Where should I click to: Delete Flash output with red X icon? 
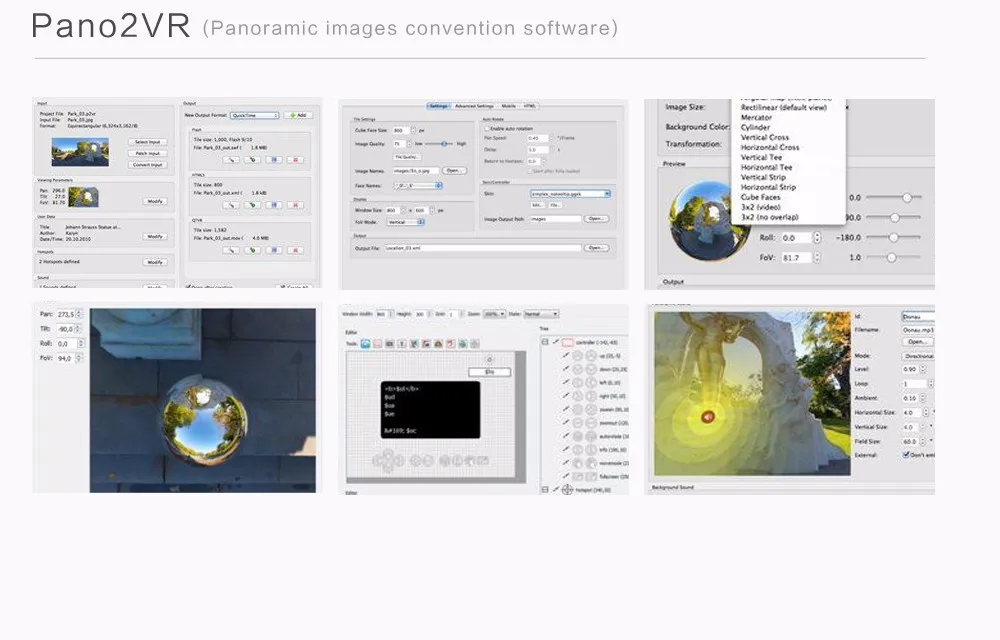coord(295,159)
